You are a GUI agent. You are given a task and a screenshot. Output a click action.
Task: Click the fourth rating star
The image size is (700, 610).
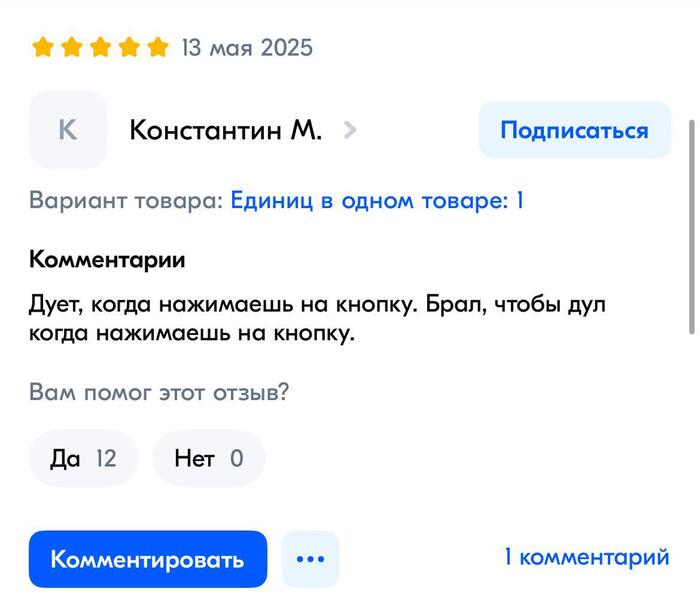coord(129,47)
